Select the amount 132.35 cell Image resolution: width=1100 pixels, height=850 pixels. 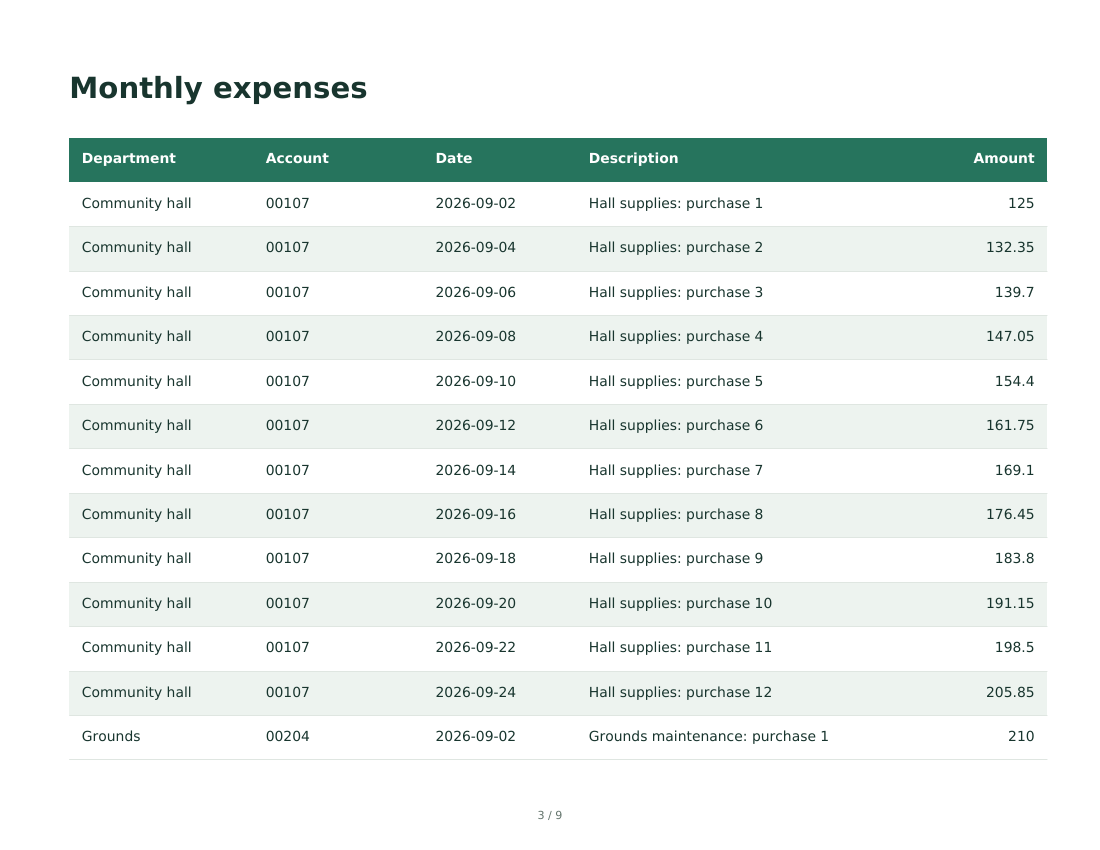[x=1010, y=248]
